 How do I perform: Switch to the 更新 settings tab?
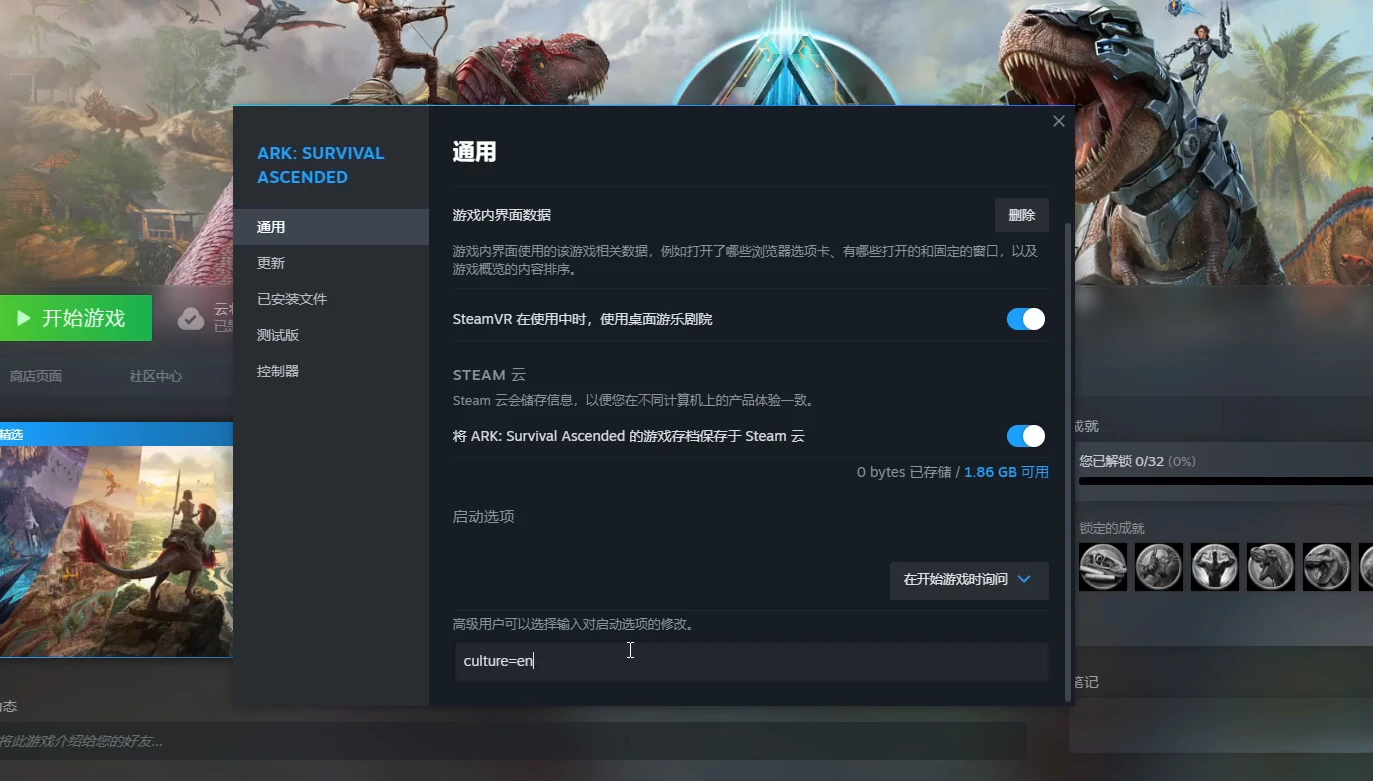331,263
